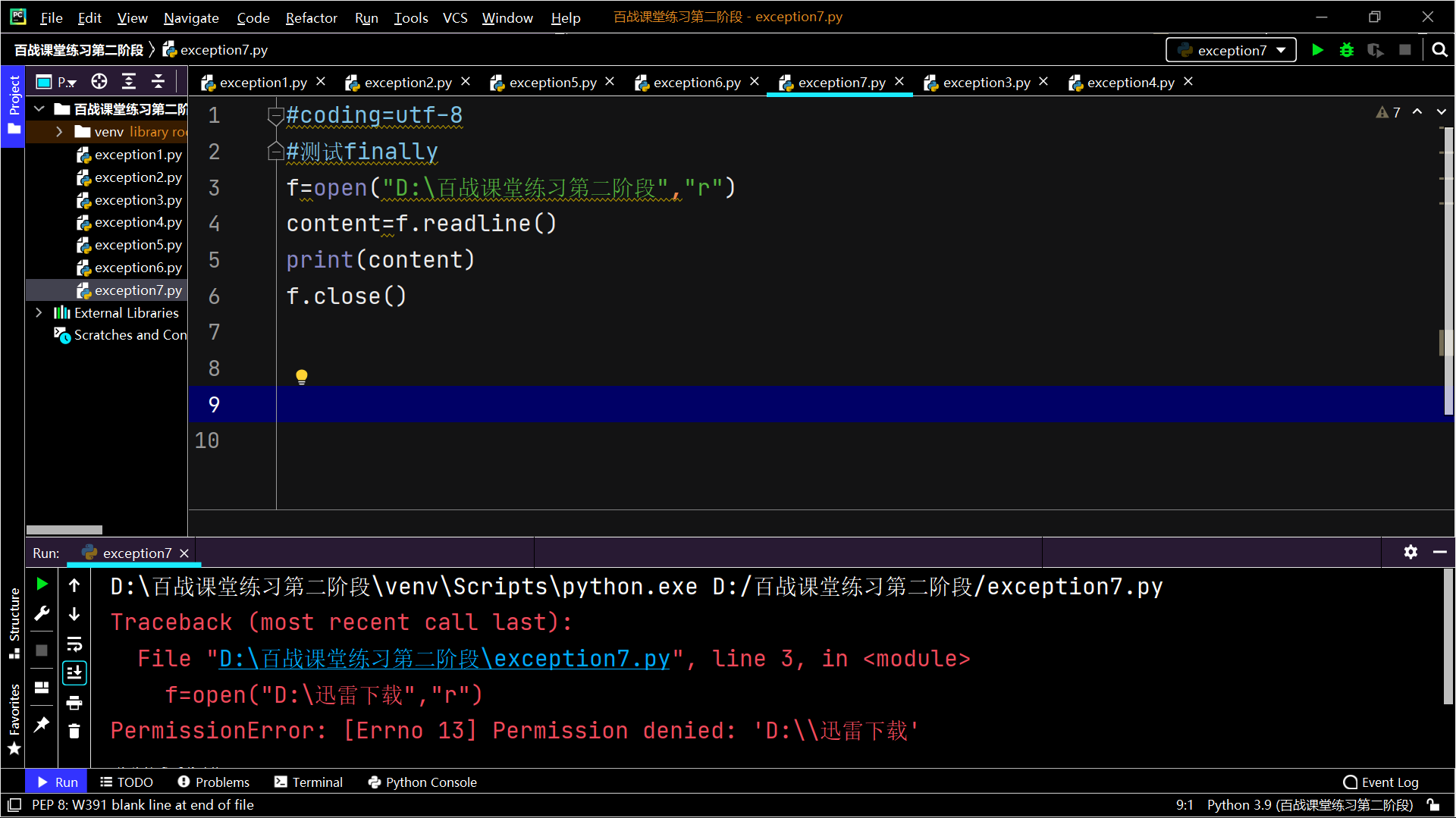This screenshot has height=818, width=1456.
Task: Print console output icon
Action: [74, 703]
